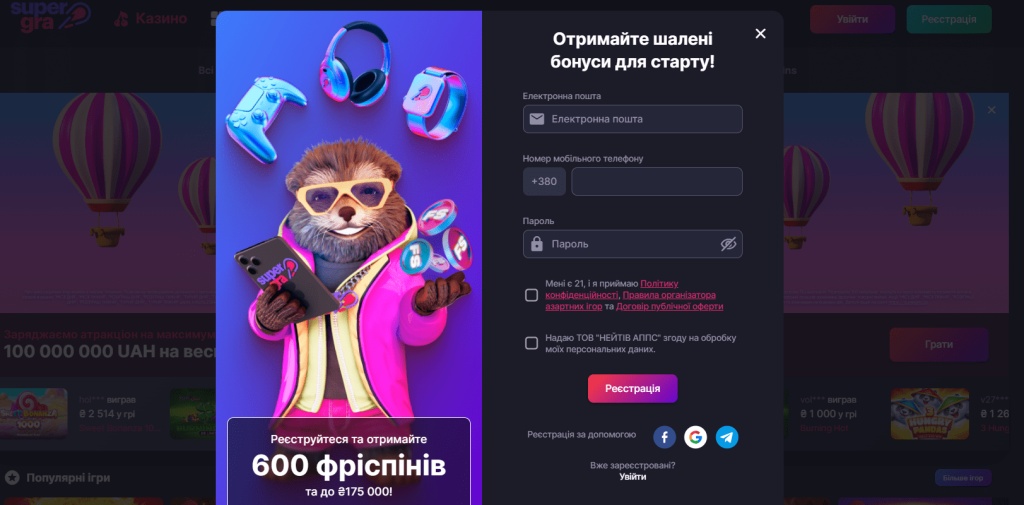Screen dimensions: 1024x505
Task: Open the Договір публічної оферти link
Action: pos(669,306)
